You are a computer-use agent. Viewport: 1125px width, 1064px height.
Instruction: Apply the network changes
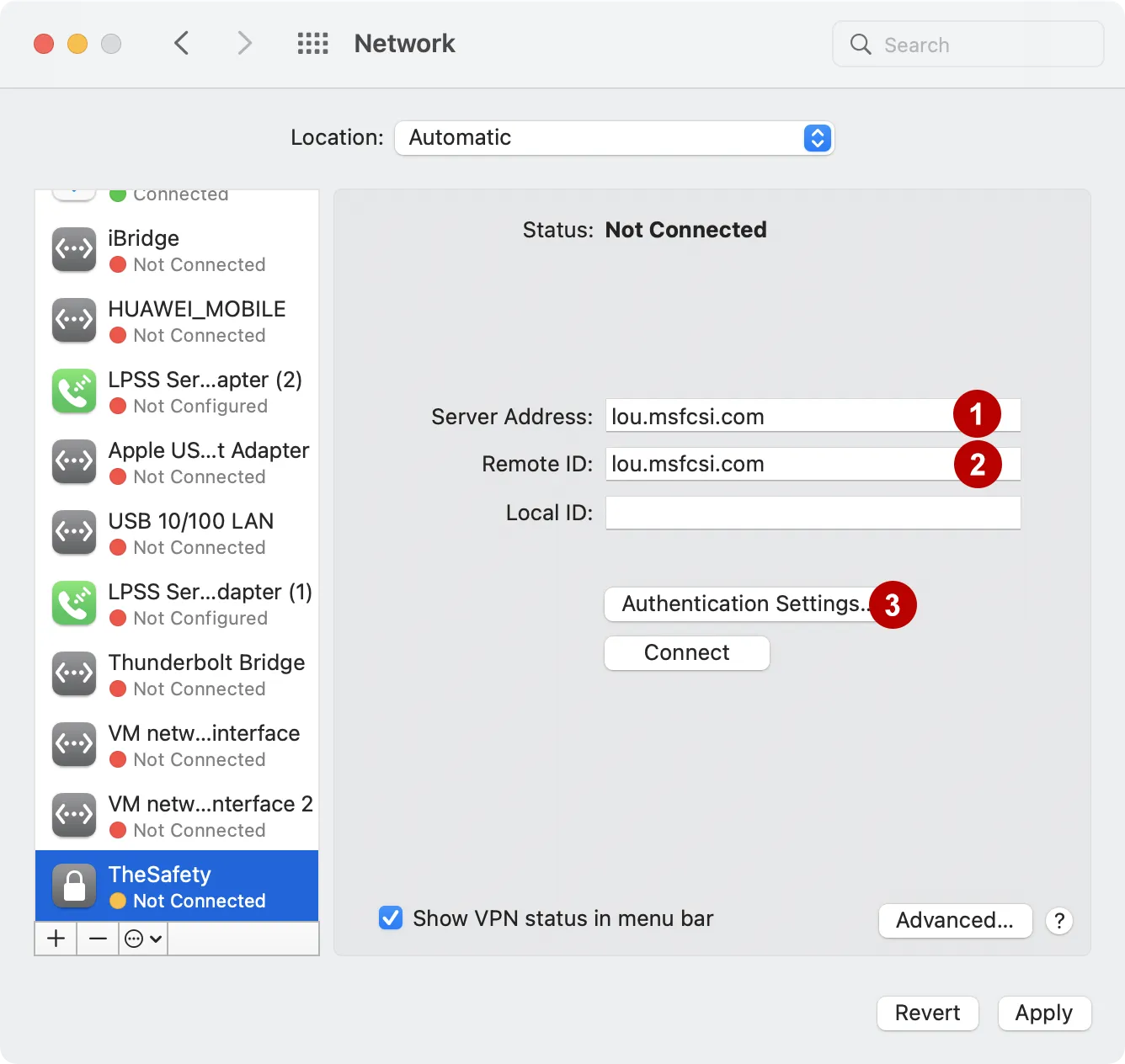point(1044,1013)
